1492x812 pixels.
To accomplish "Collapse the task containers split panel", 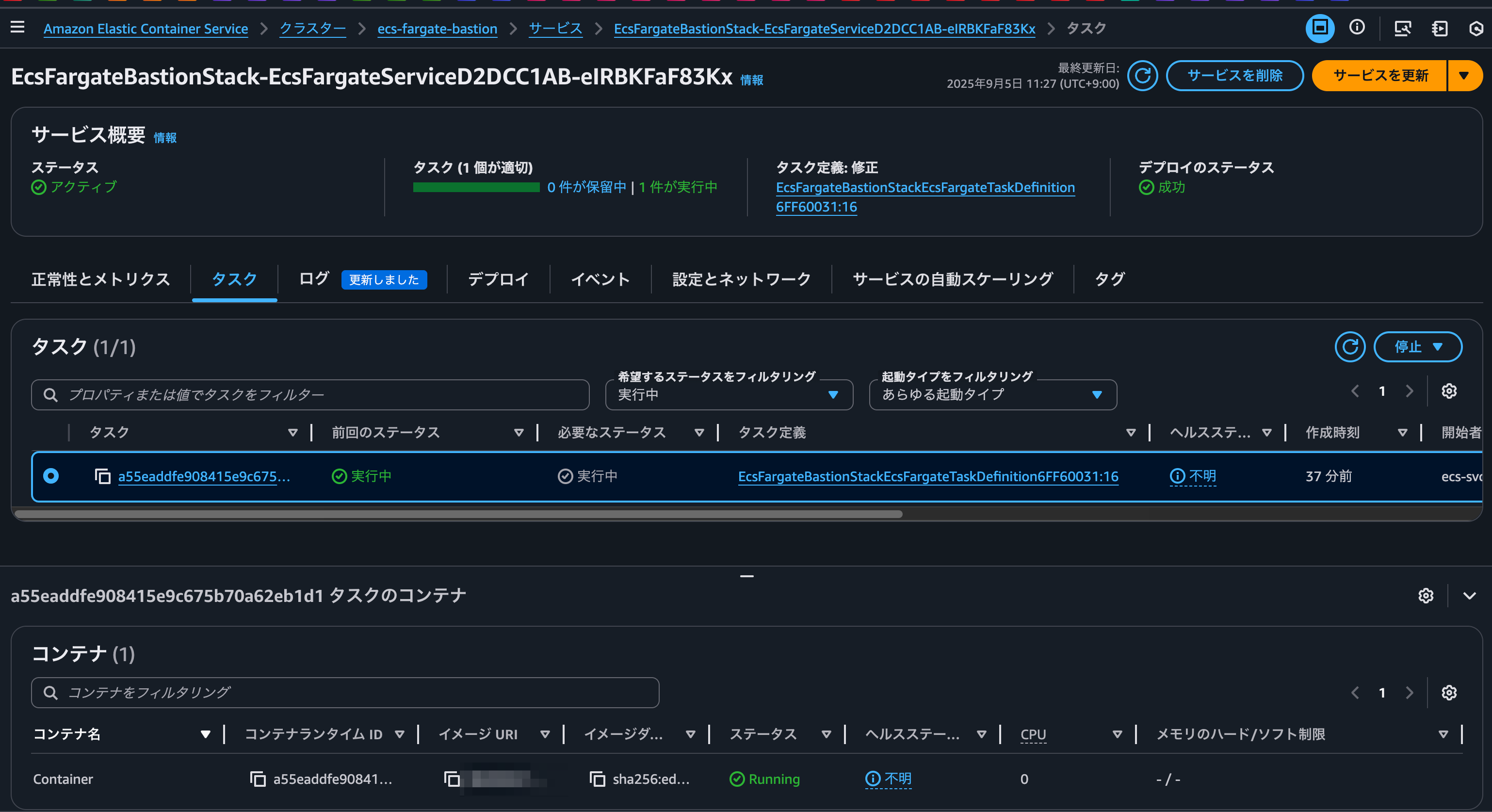I will coord(1469,595).
